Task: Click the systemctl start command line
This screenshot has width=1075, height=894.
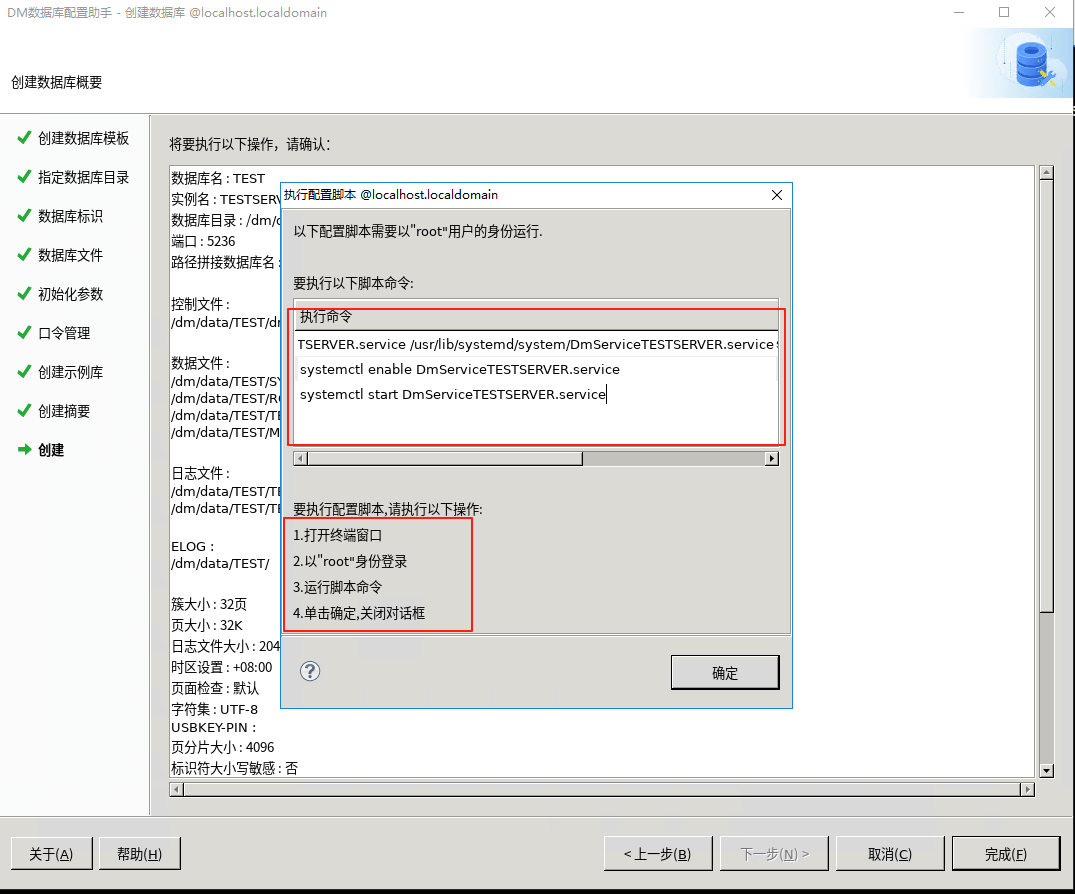Action: (x=453, y=395)
